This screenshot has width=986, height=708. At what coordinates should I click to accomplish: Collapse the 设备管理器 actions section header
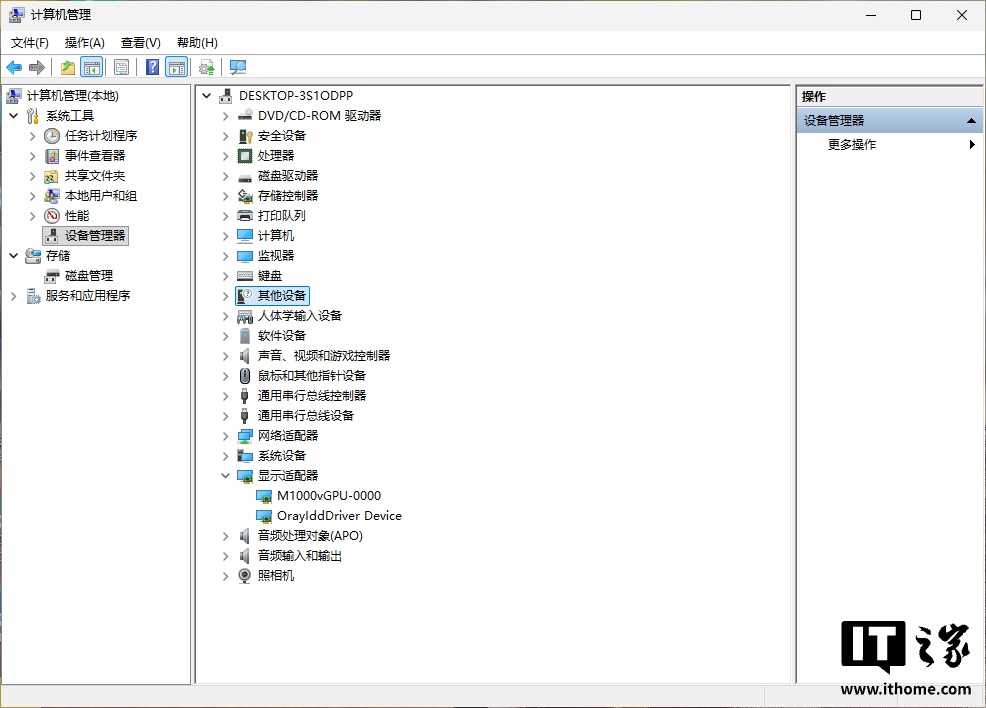tap(970, 121)
